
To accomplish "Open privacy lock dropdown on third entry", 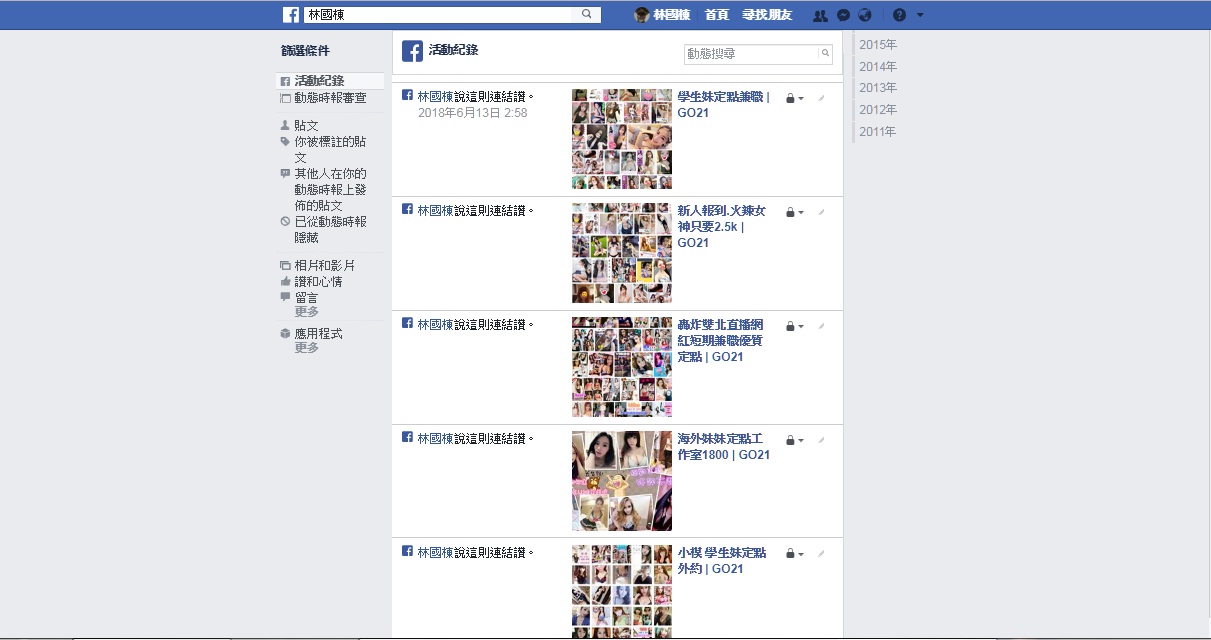I will click(x=794, y=327).
